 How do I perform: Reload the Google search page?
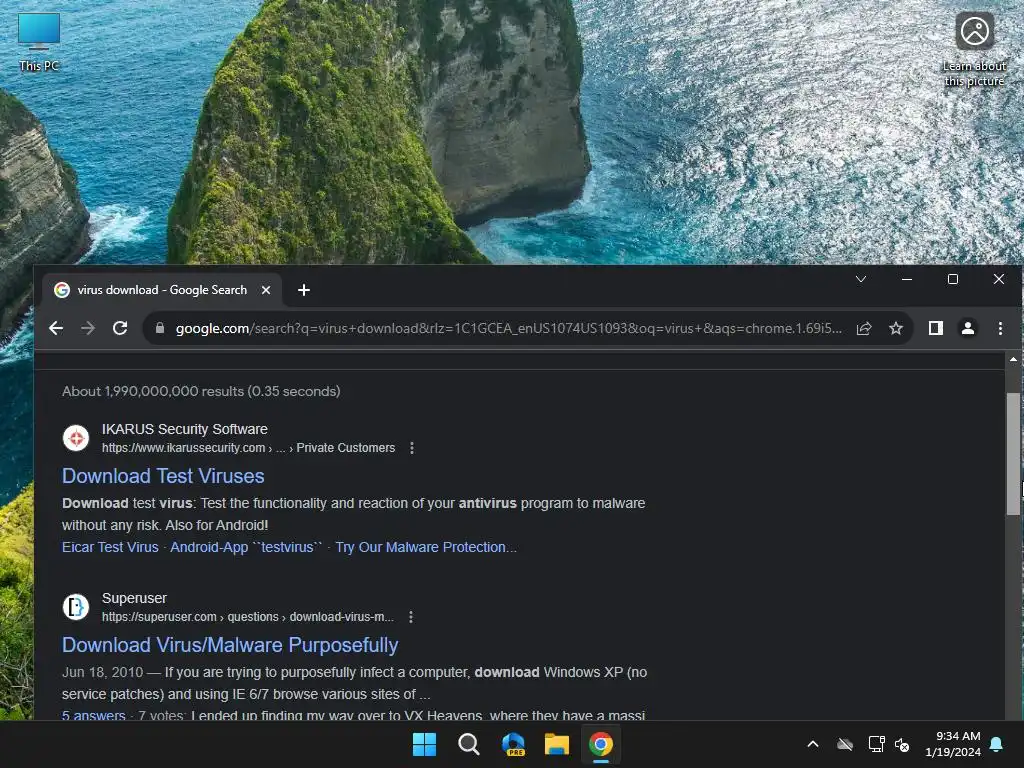pyautogui.click(x=120, y=328)
